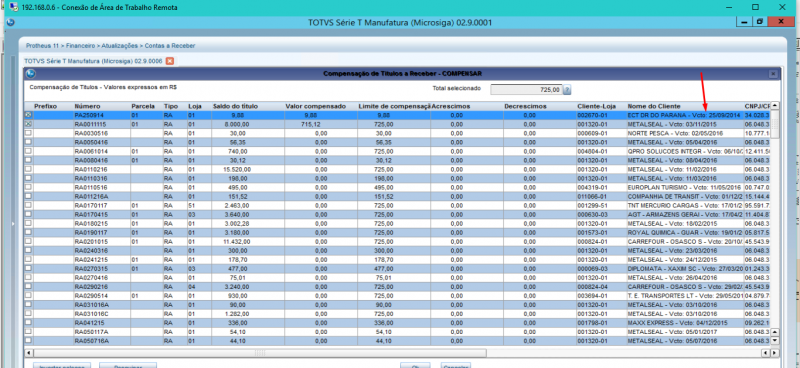Click the RA011216A número cell
This screenshot has width=800, height=368.
tap(101, 197)
